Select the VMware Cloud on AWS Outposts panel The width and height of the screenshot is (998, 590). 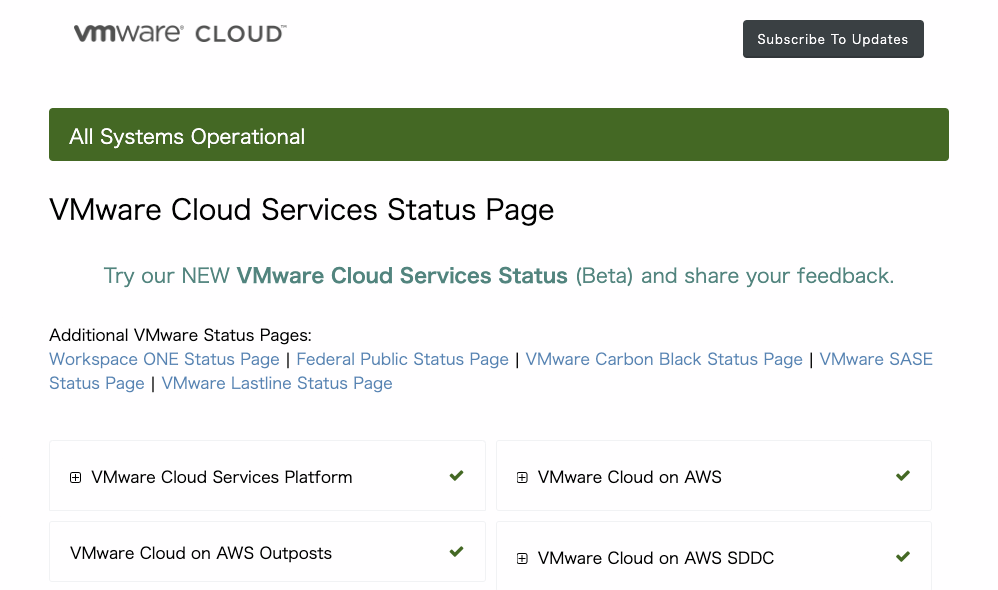pyautogui.click(x=267, y=551)
